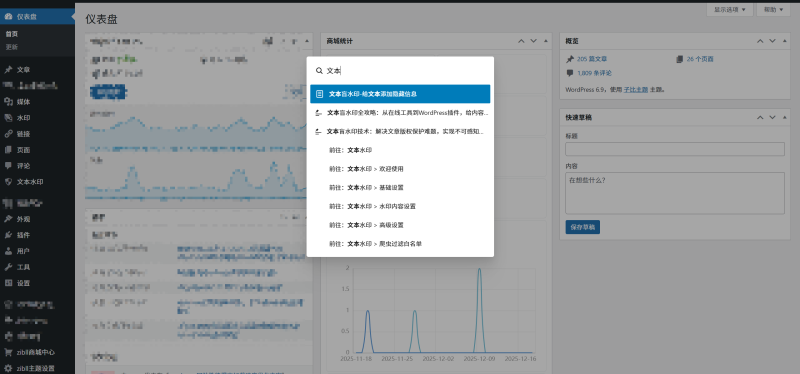Click the zibll商城中心 cart icon
The width and height of the screenshot is (800, 374).
pos(8,352)
